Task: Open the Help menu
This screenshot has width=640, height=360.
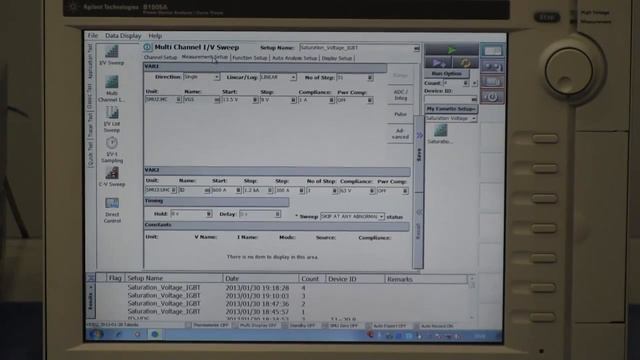Action: coord(155,36)
